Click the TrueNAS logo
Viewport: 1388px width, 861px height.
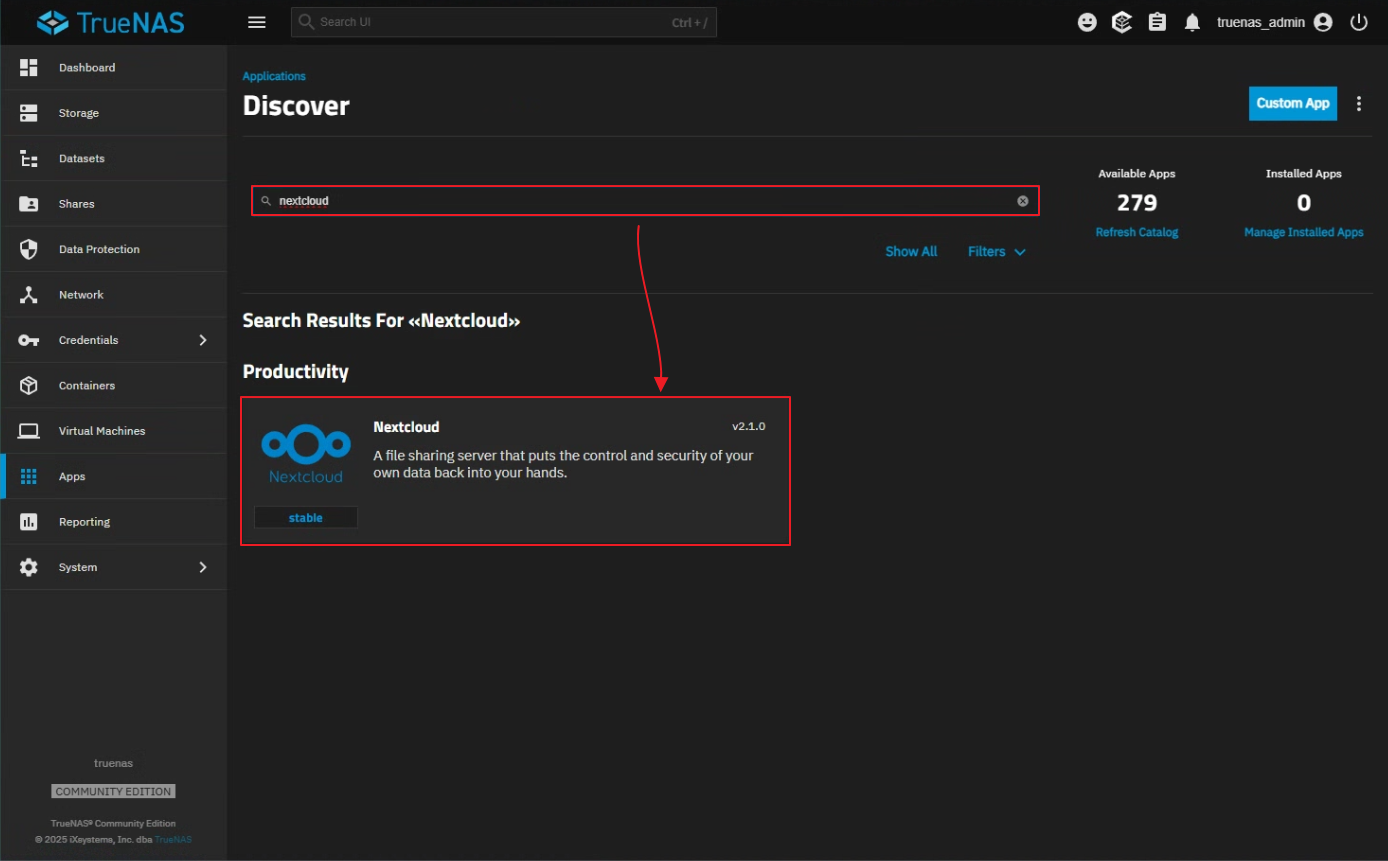(x=111, y=22)
